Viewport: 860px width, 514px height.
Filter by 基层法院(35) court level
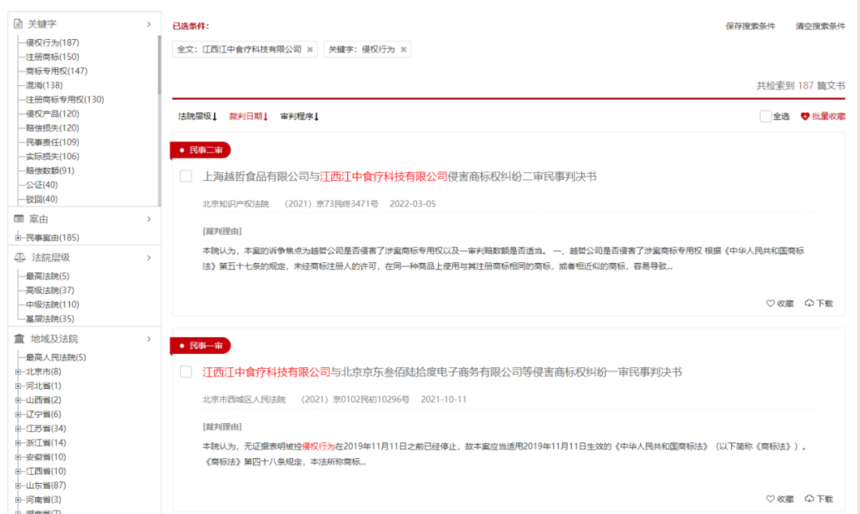pyautogui.click(x=50, y=319)
